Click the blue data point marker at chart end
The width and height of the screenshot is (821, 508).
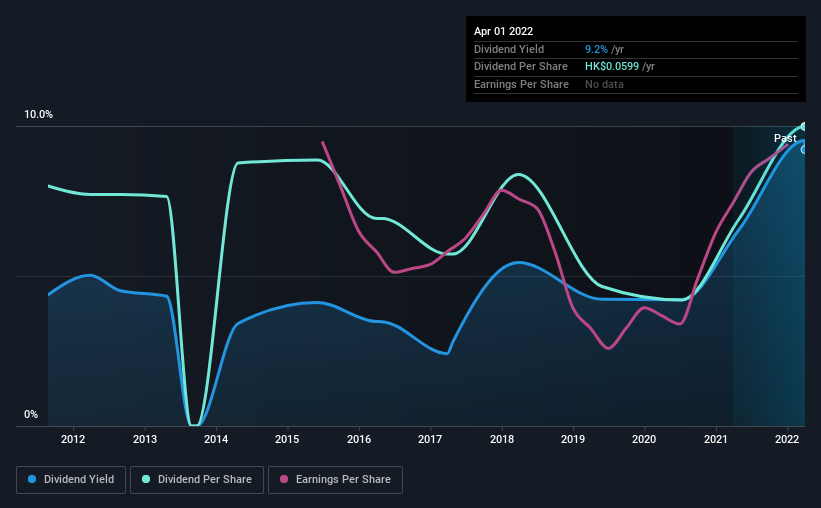tap(803, 150)
